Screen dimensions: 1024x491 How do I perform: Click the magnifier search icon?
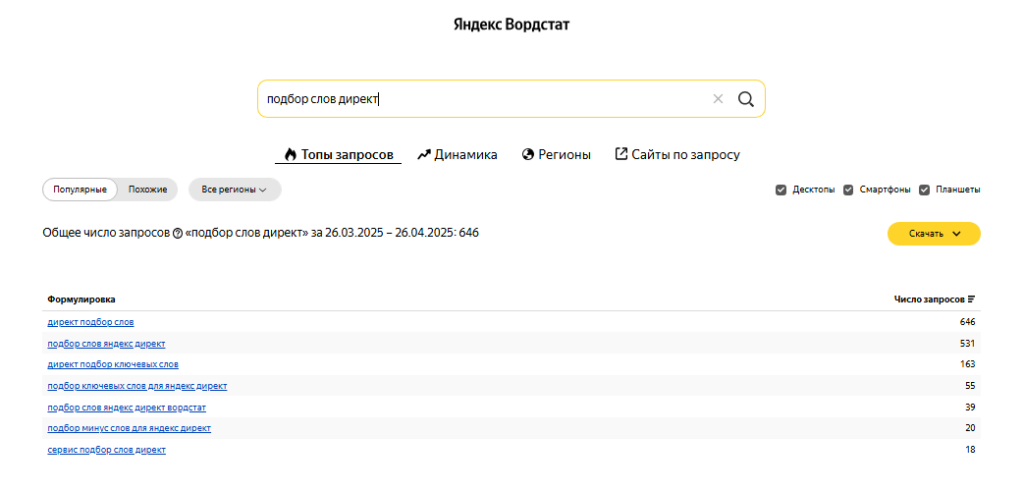coord(746,99)
